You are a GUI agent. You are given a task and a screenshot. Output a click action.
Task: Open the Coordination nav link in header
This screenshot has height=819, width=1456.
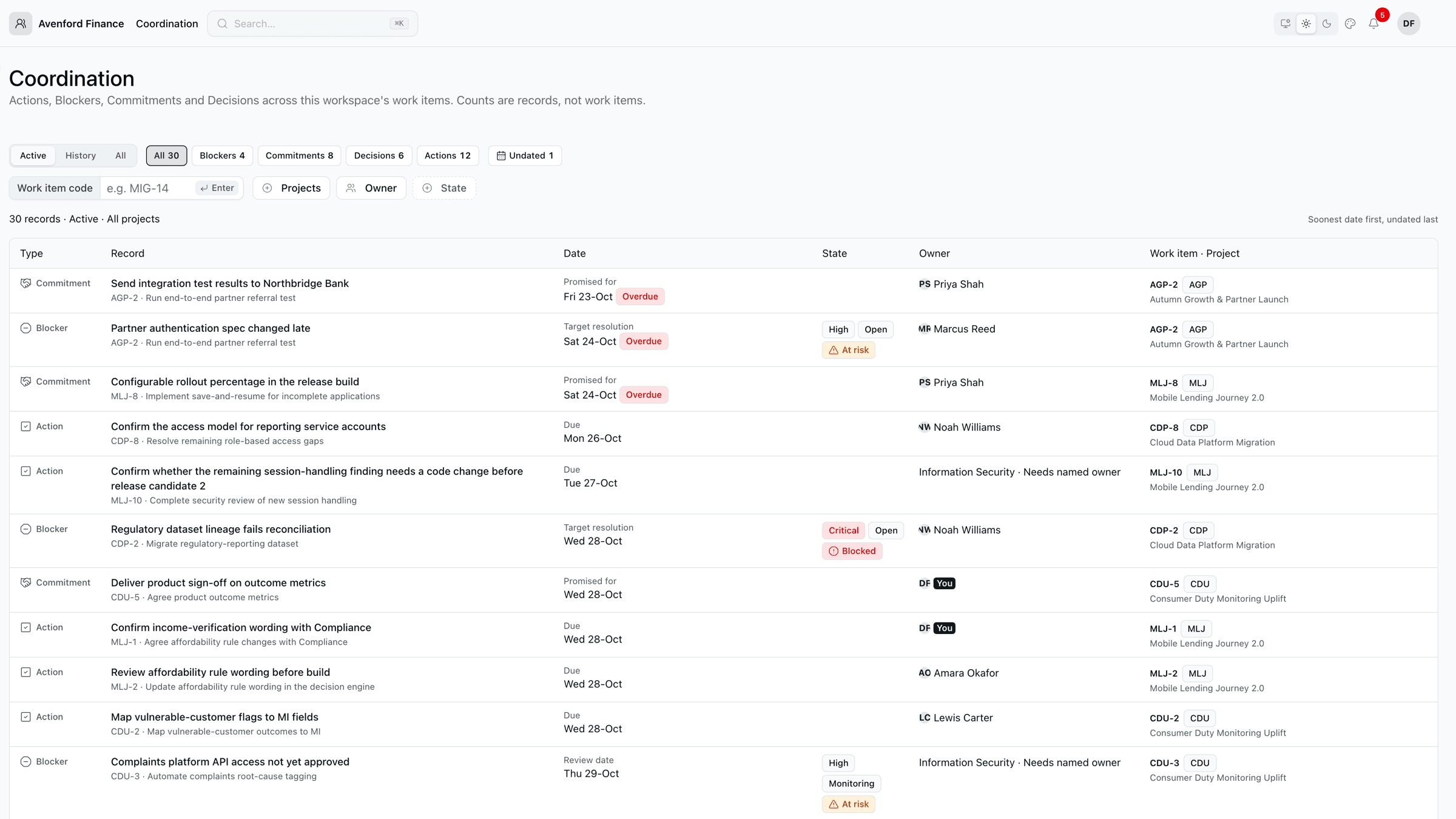coord(167,24)
